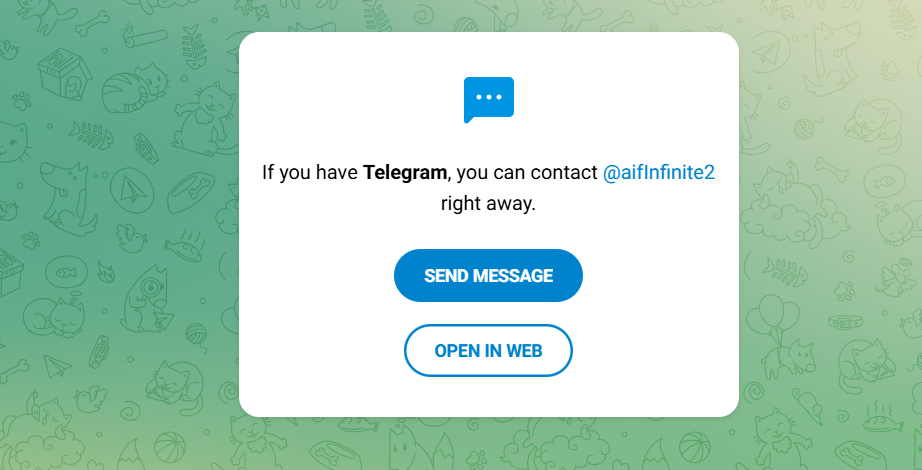922x470 pixels.
Task: Click the steaming food bowl doodle
Action: [876, 412]
